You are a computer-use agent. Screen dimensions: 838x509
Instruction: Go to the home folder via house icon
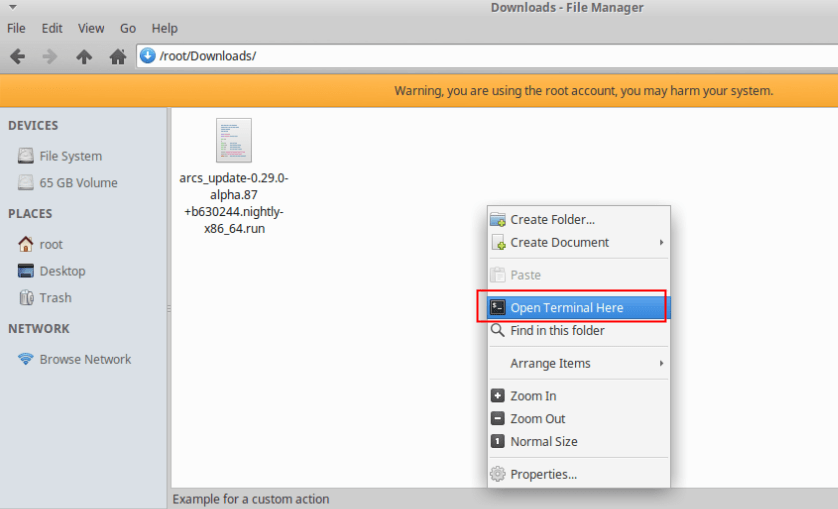(118, 56)
